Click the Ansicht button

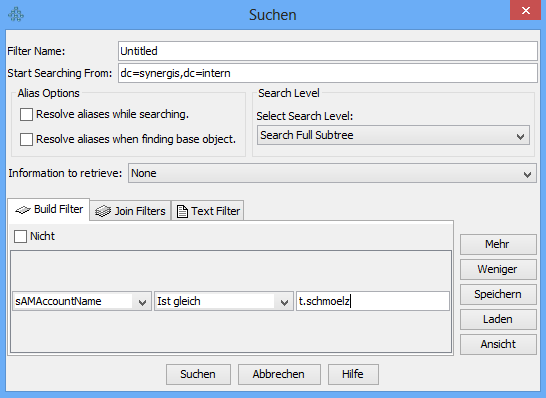(498, 344)
